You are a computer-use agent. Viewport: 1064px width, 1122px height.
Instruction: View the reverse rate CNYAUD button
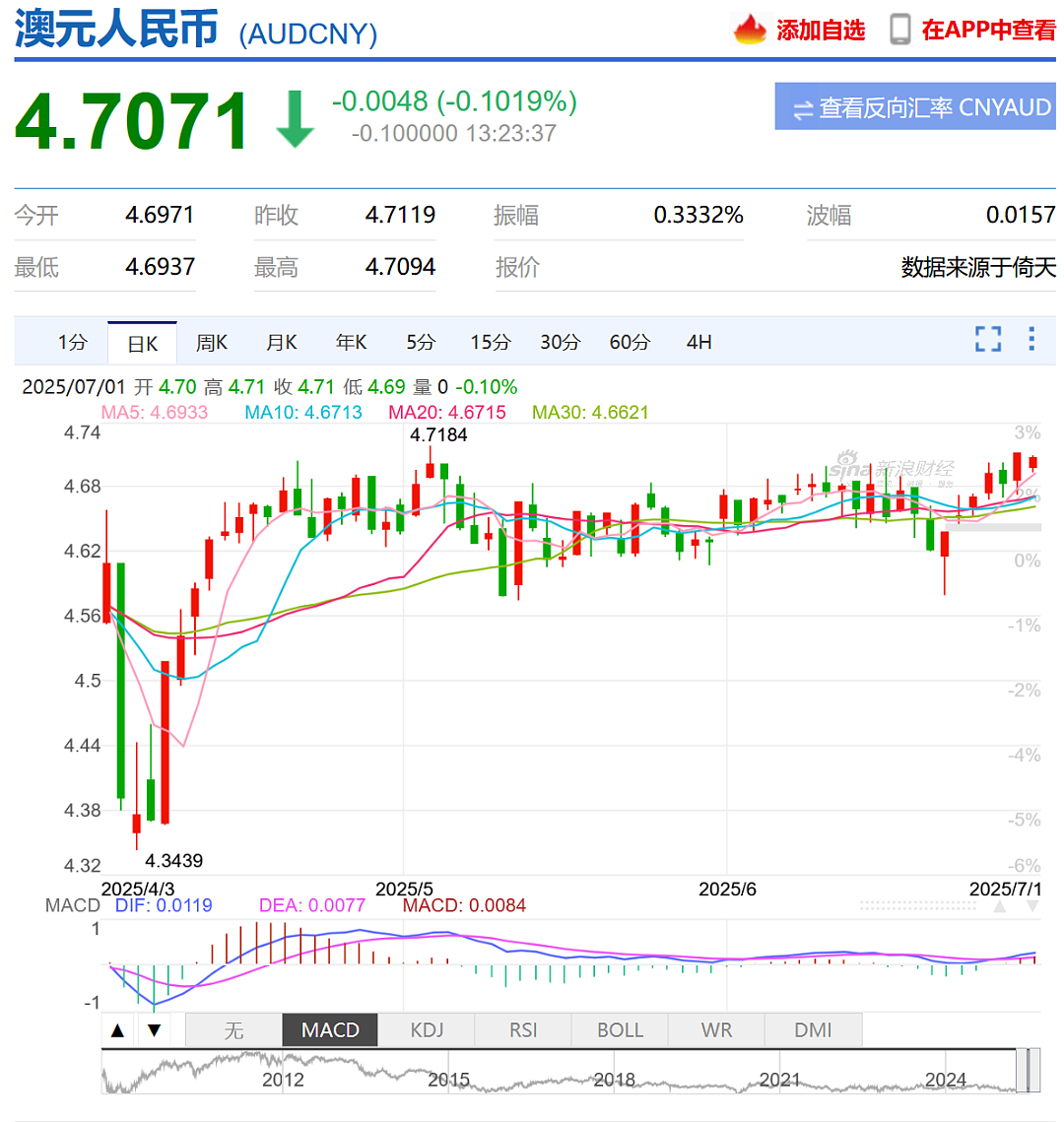point(915,106)
